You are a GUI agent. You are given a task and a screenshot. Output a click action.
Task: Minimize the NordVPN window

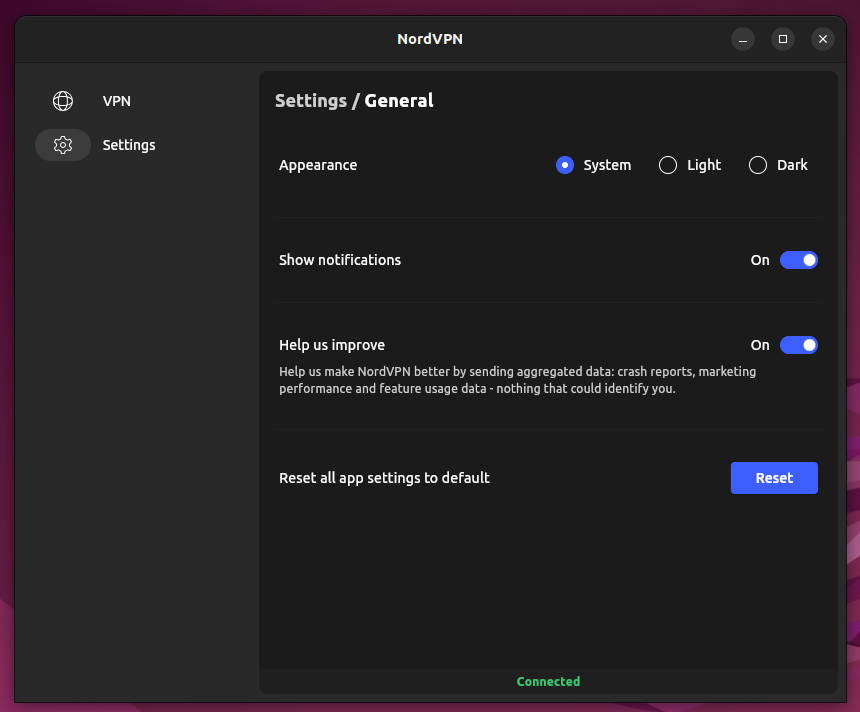pyautogui.click(x=743, y=39)
